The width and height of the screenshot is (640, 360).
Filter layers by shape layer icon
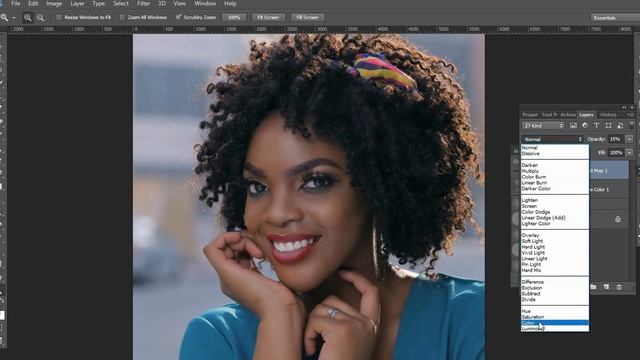click(608, 125)
